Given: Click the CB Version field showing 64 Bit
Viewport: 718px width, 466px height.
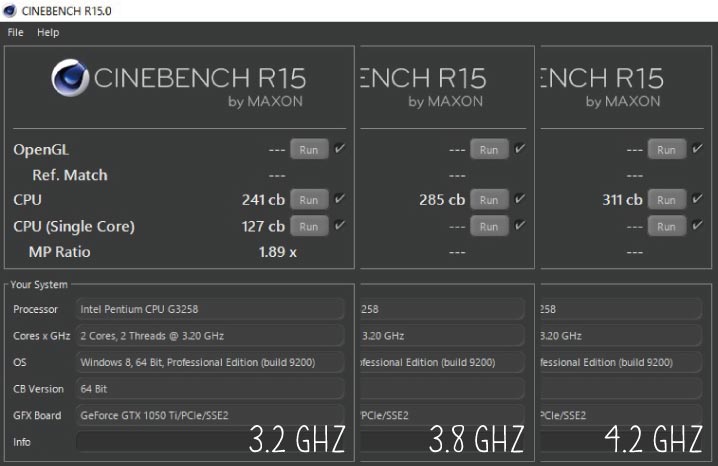Looking at the screenshot, I should click(210, 389).
